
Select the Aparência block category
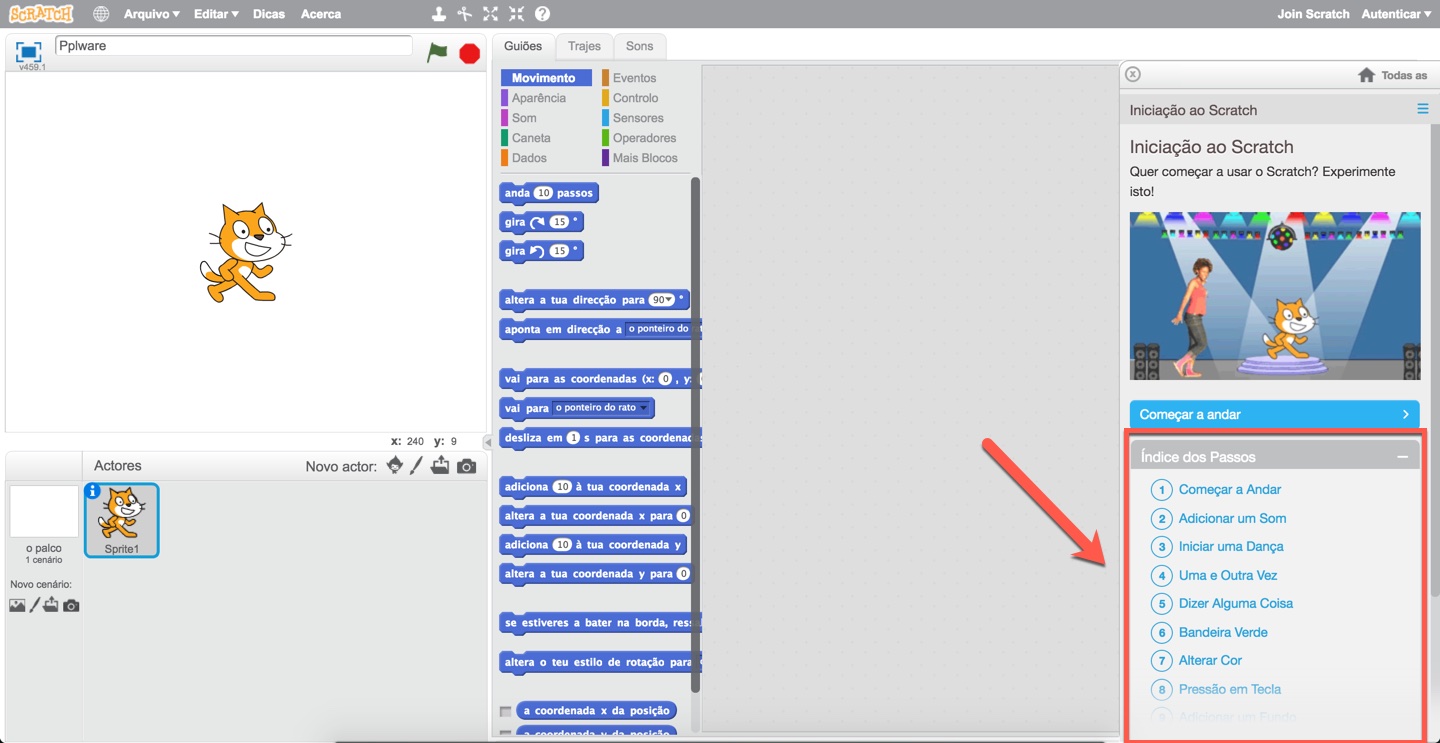[x=541, y=97]
